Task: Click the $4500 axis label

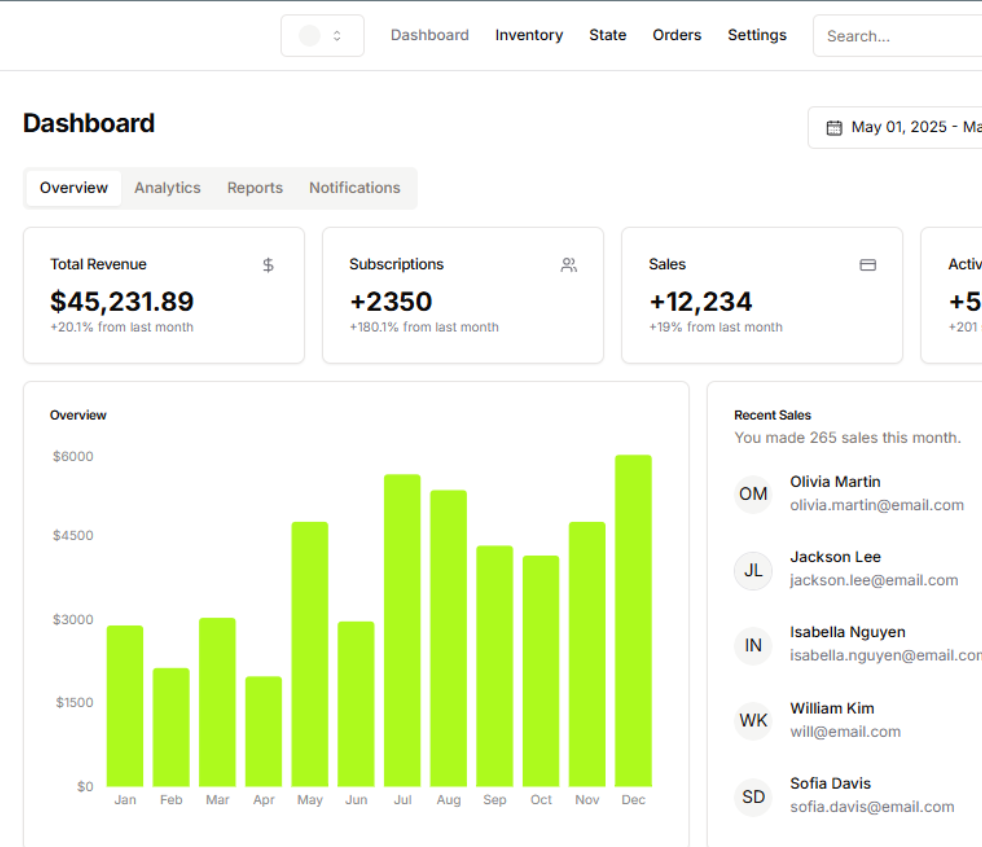Action: (x=73, y=535)
